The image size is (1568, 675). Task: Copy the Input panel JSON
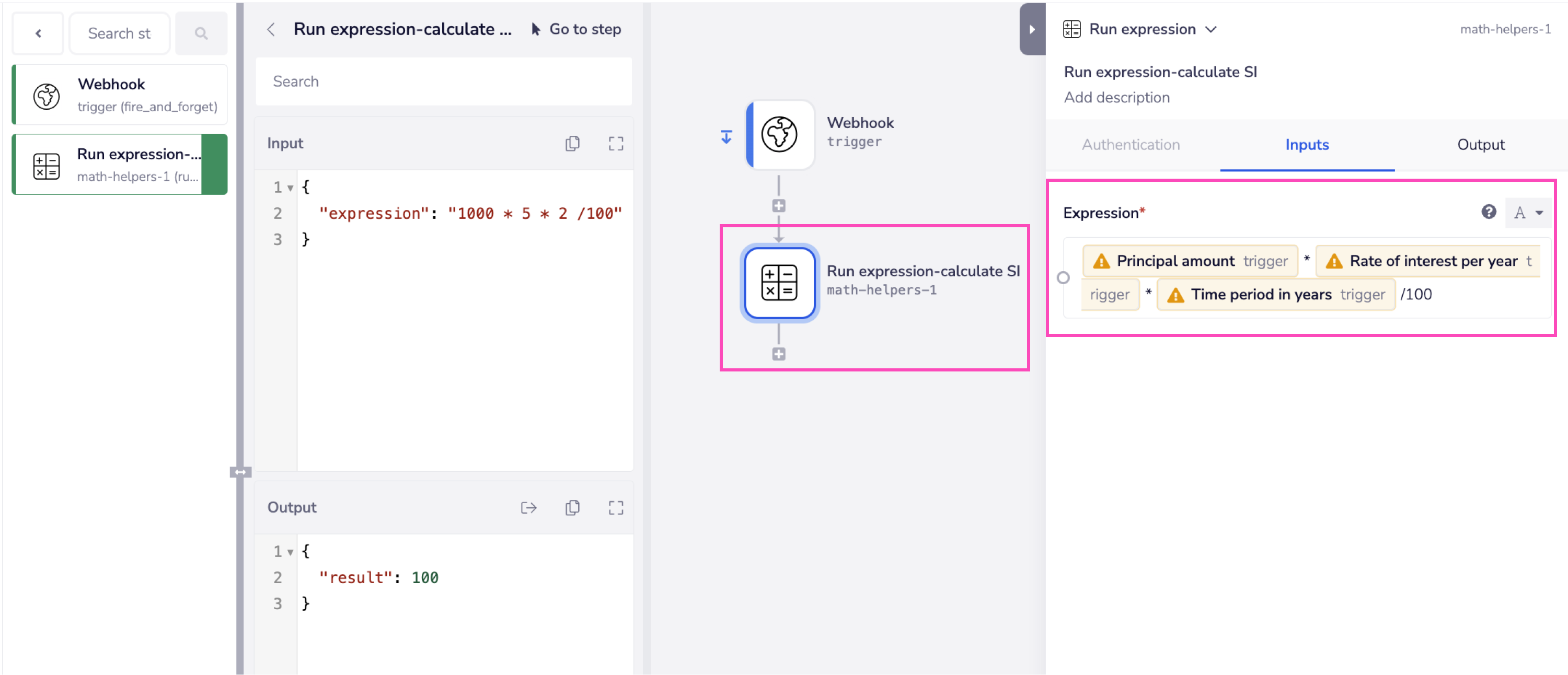tap(572, 144)
